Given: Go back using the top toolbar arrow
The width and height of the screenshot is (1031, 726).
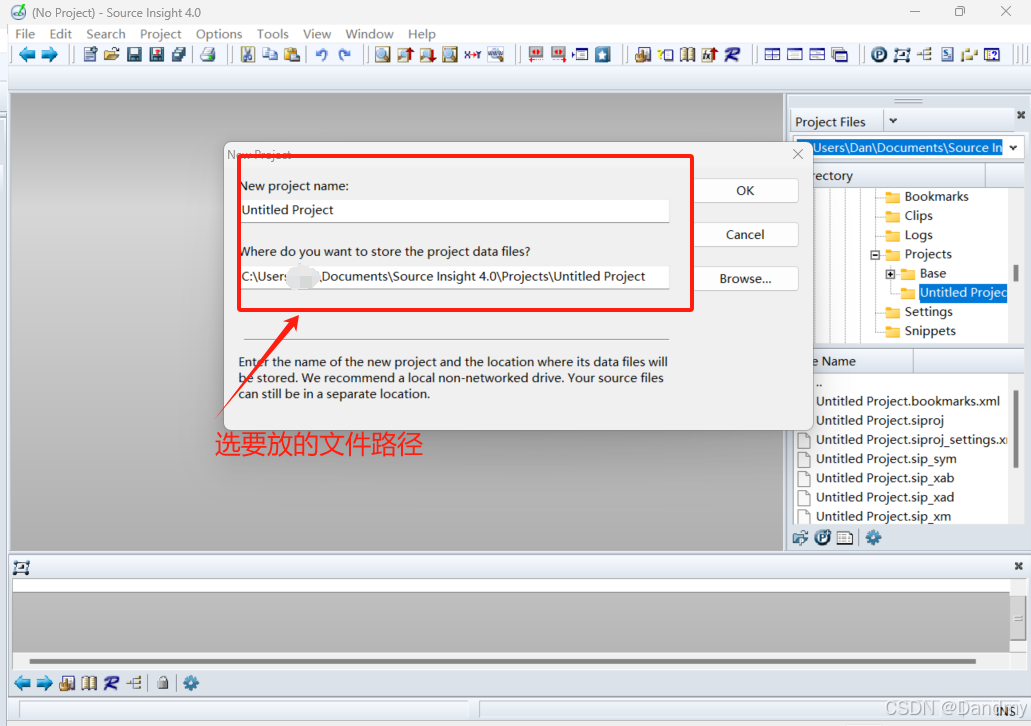Looking at the screenshot, I should 27,55.
